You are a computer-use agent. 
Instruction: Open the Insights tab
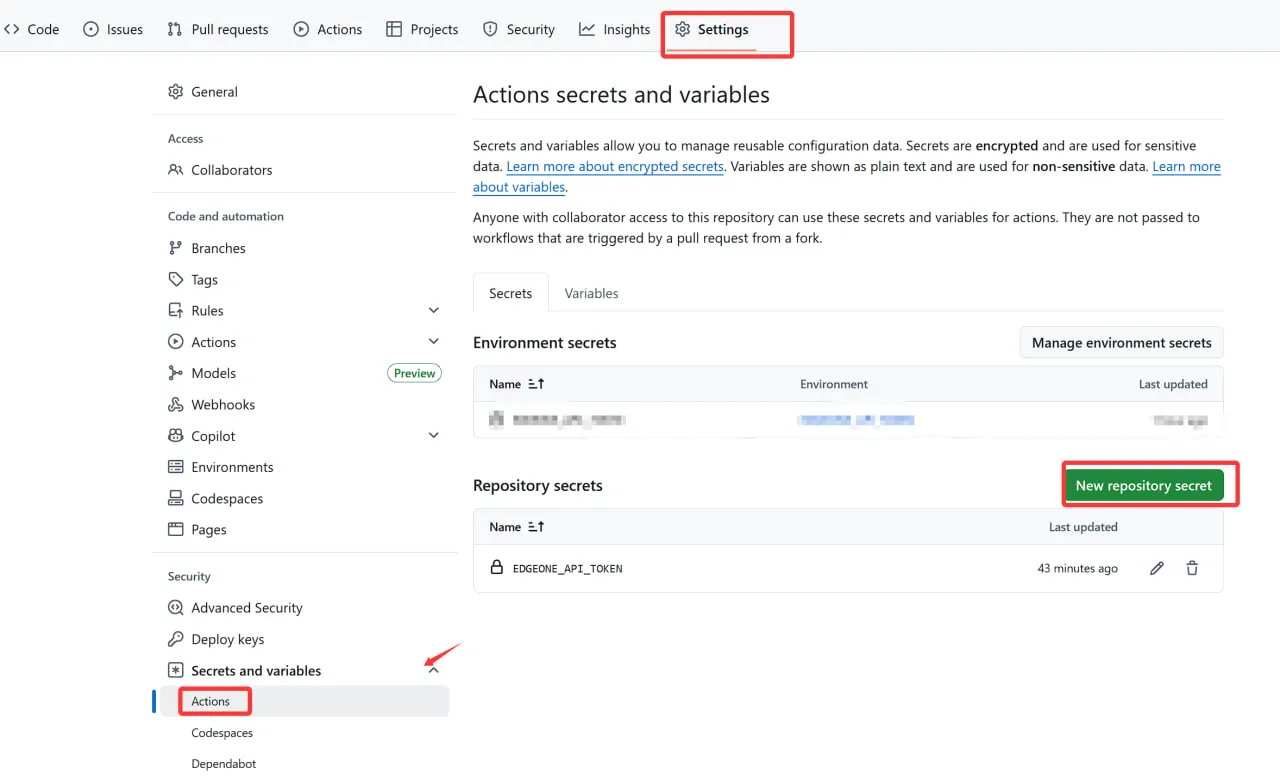point(615,29)
